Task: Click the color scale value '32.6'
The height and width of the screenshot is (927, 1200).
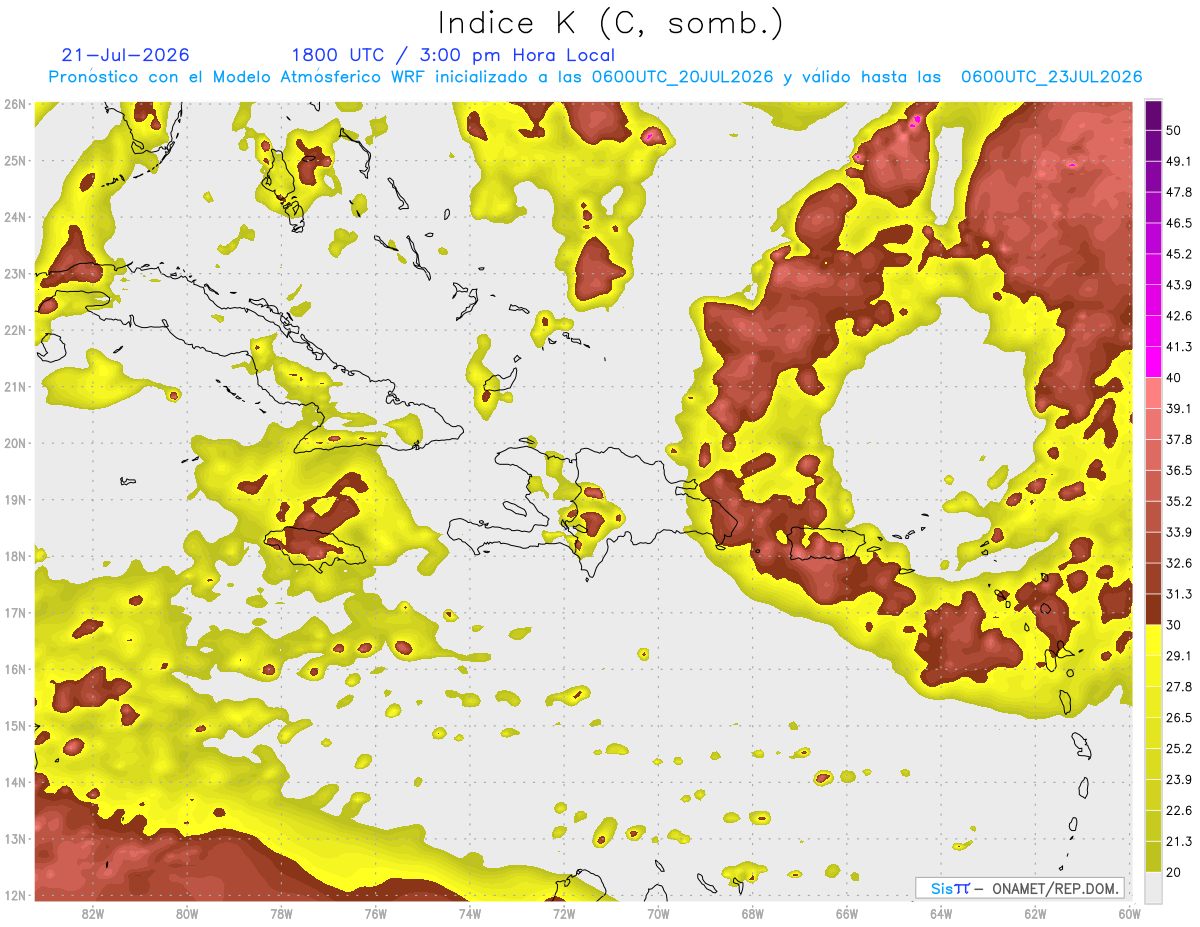Action: (x=1179, y=563)
